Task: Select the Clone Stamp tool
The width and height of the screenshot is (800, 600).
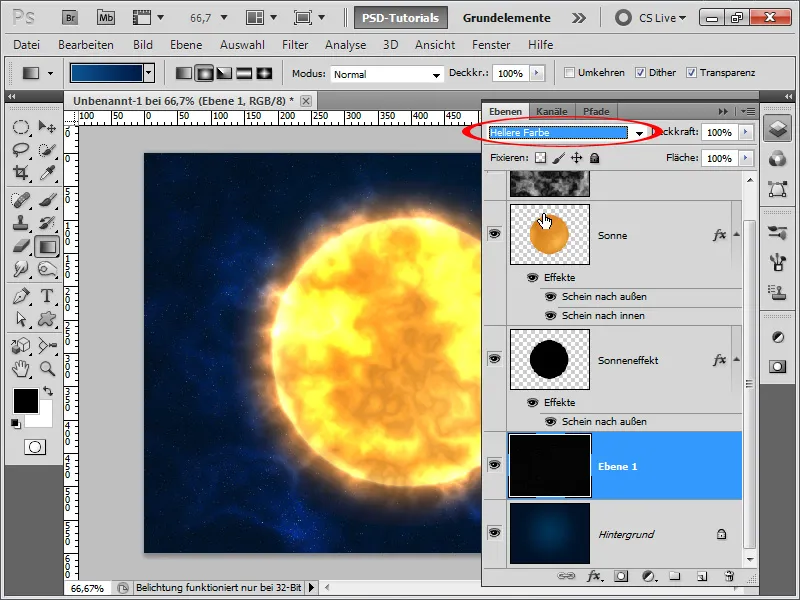Action: click(20, 223)
